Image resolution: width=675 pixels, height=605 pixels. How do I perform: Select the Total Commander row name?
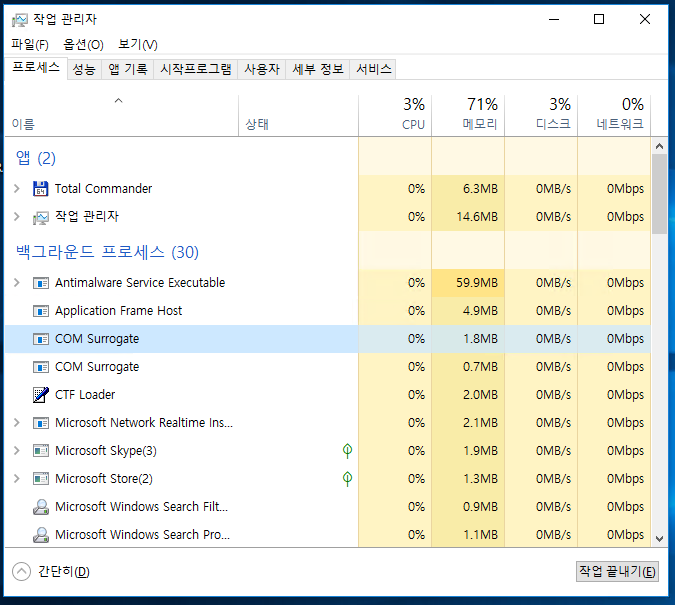[103, 189]
